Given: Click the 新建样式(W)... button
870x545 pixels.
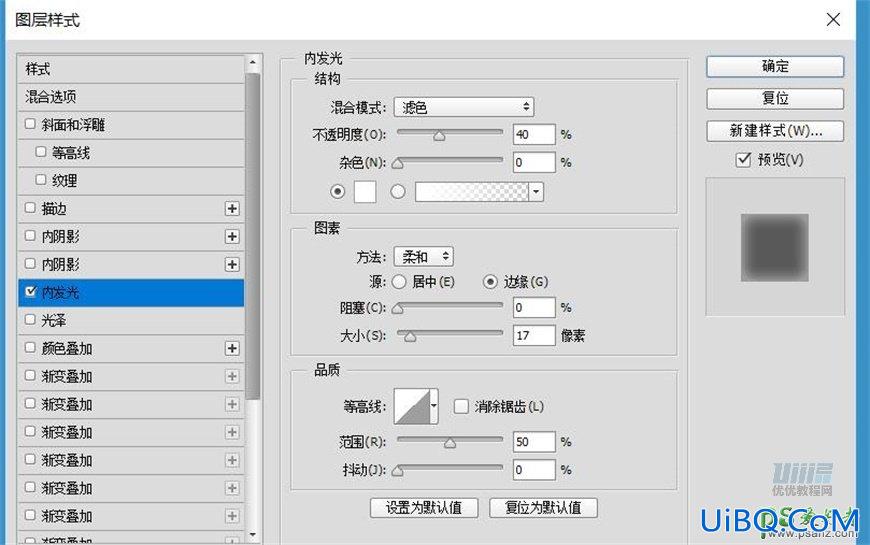Looking at the screenshot, I should pos(775,131).
